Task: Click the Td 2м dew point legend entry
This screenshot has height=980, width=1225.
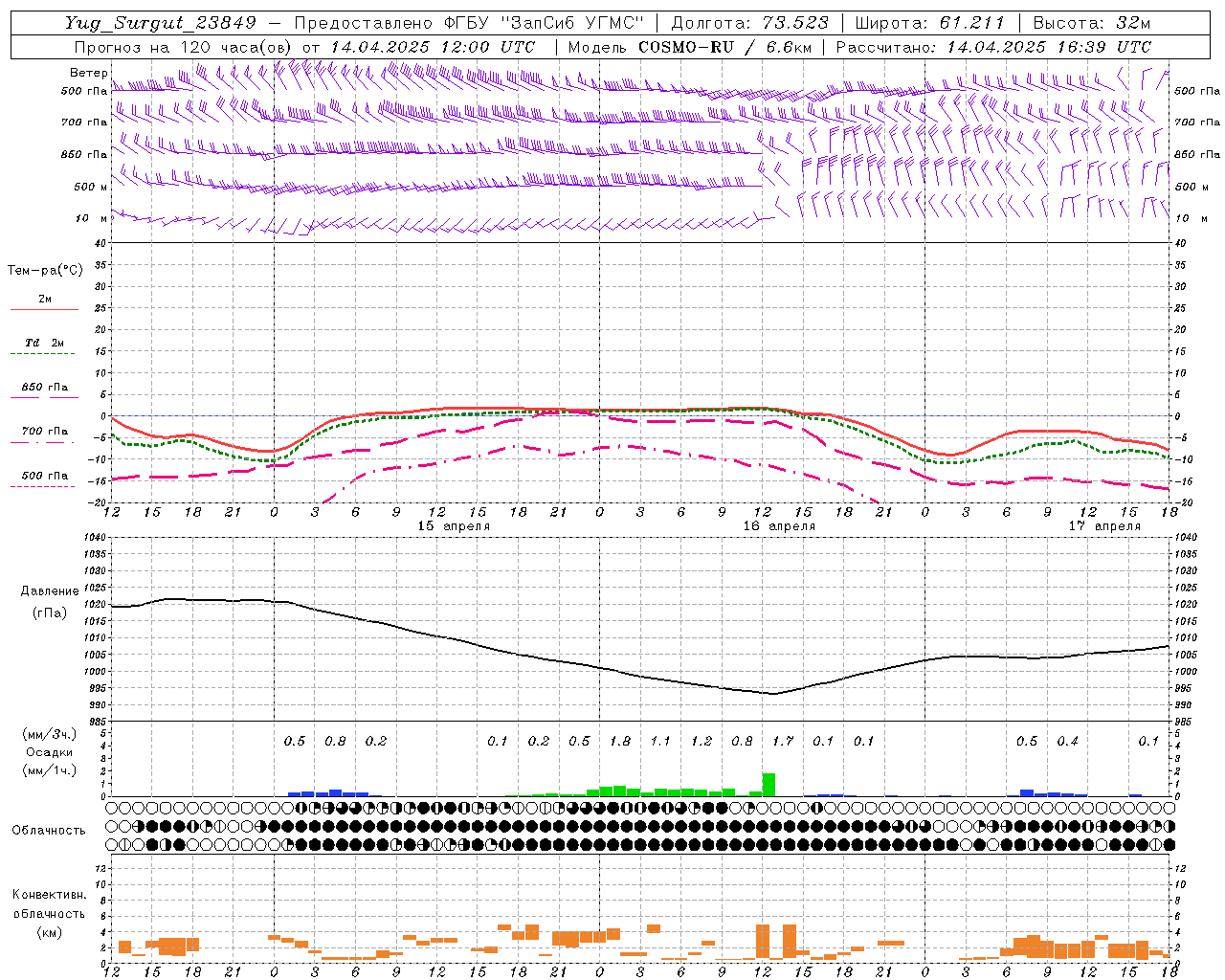Action: pos(45,343)
